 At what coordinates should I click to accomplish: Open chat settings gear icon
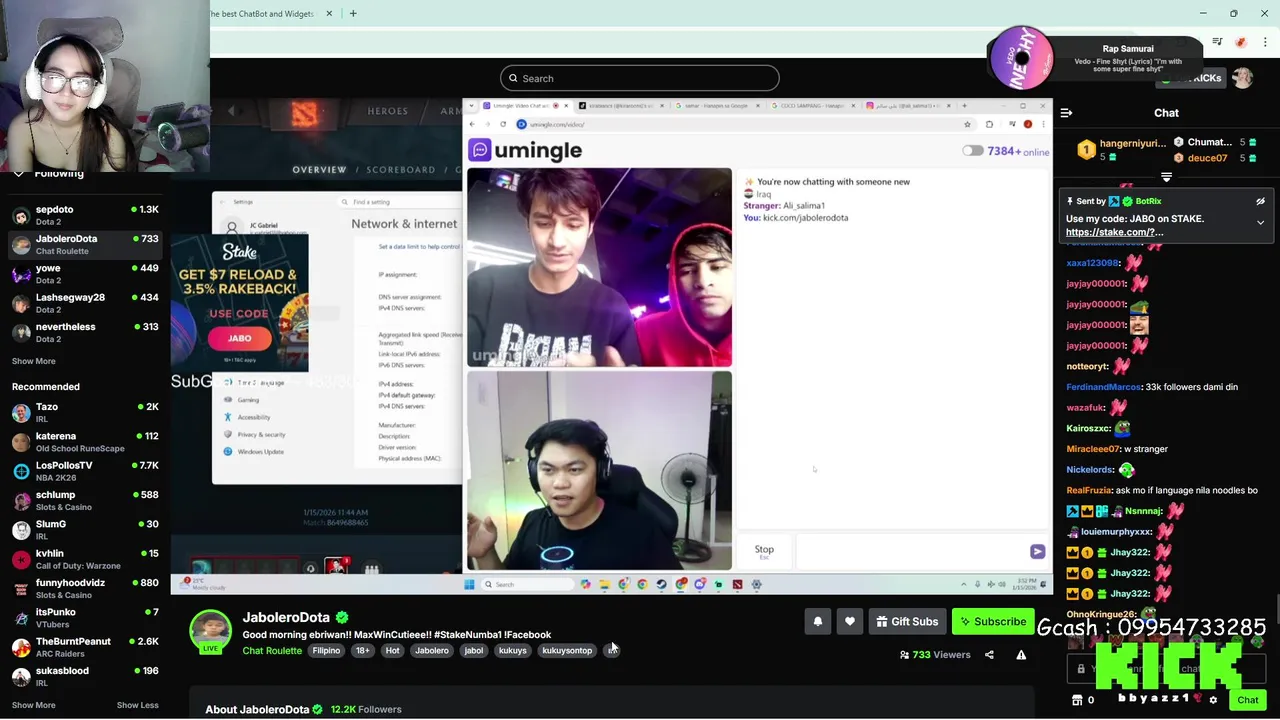(x=1213, y=700)
